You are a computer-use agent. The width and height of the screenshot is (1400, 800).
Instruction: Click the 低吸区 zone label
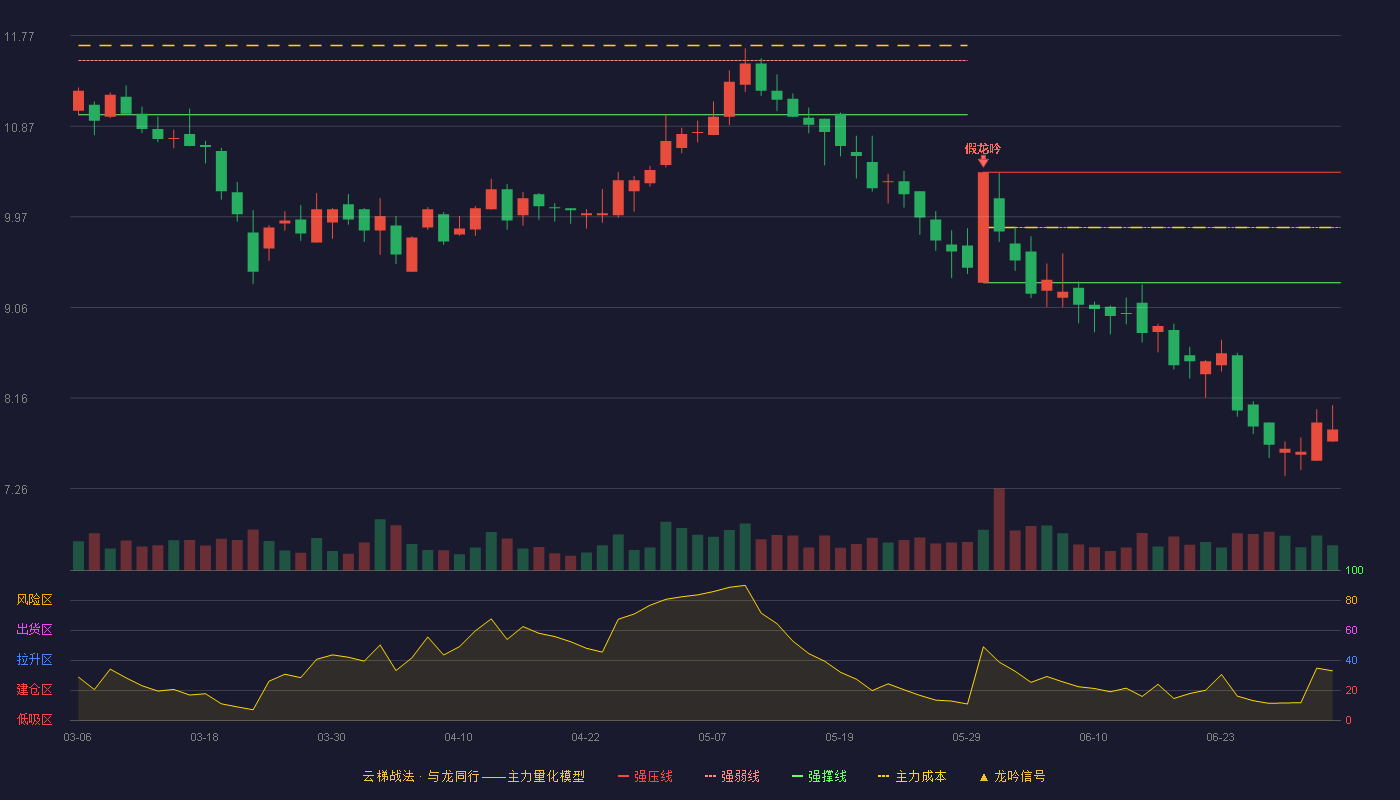pyautogui.click(x=34, y=719)
